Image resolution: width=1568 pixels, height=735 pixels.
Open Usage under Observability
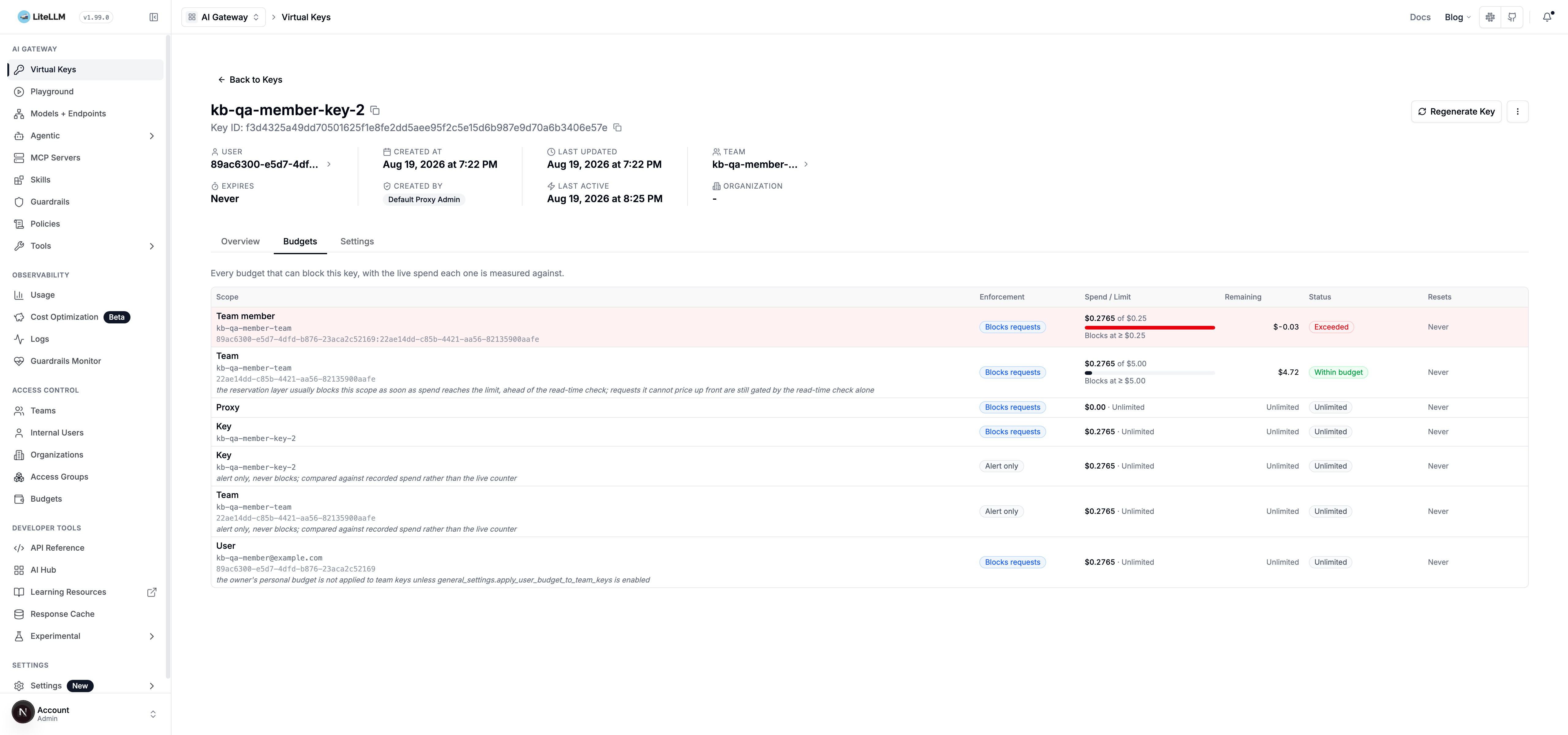(x=85, y=295)
